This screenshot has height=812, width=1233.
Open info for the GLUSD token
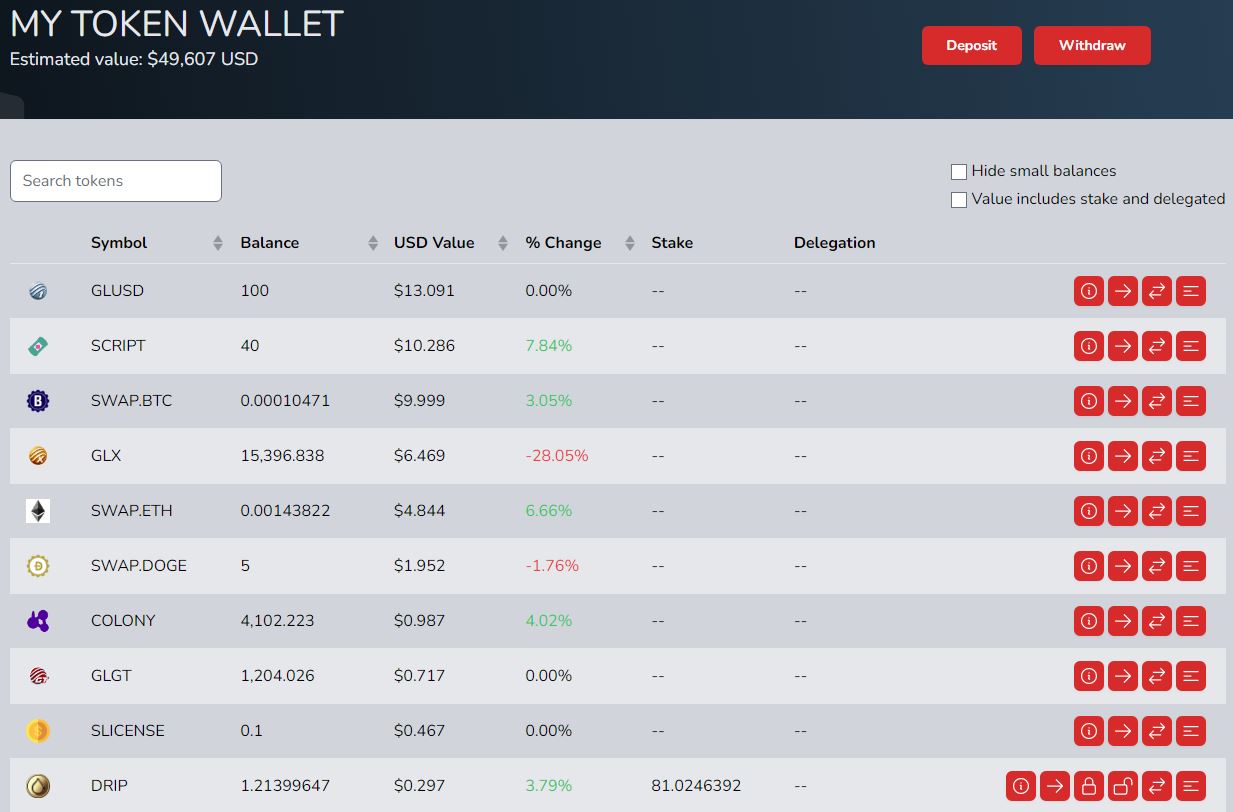point(1089,291)
